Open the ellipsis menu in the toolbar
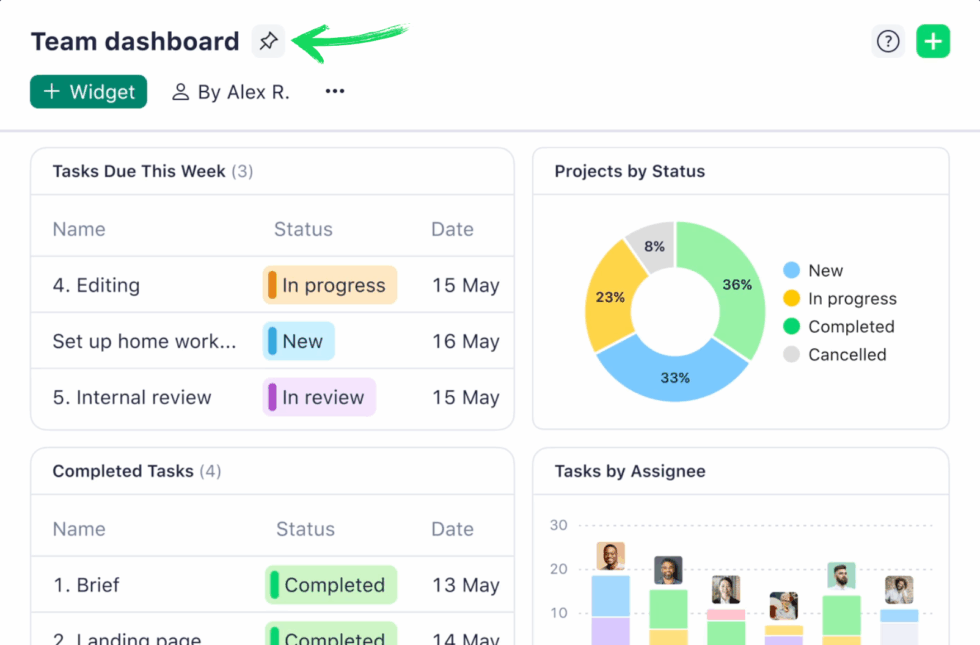 (334, 91)
